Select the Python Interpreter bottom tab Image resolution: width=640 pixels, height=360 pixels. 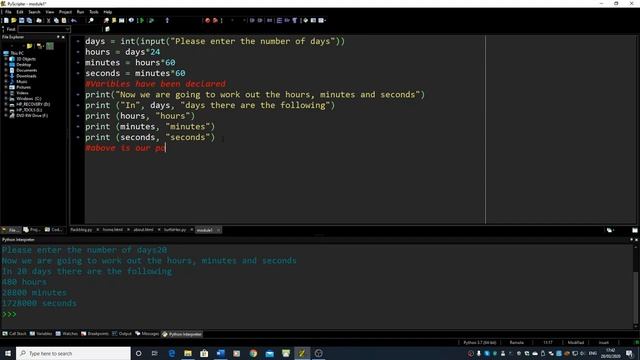(x=182, y=334)
